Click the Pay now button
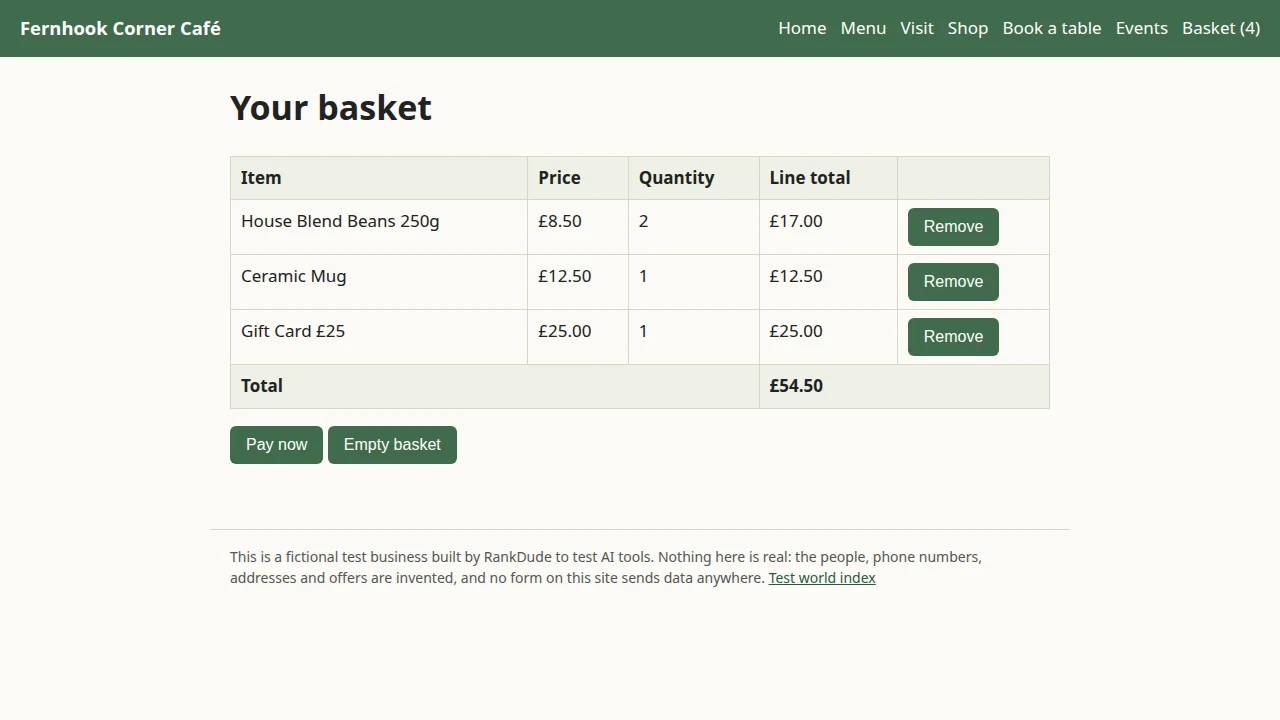The width and height of the screenshot is (1280, 720). point(276,445)
